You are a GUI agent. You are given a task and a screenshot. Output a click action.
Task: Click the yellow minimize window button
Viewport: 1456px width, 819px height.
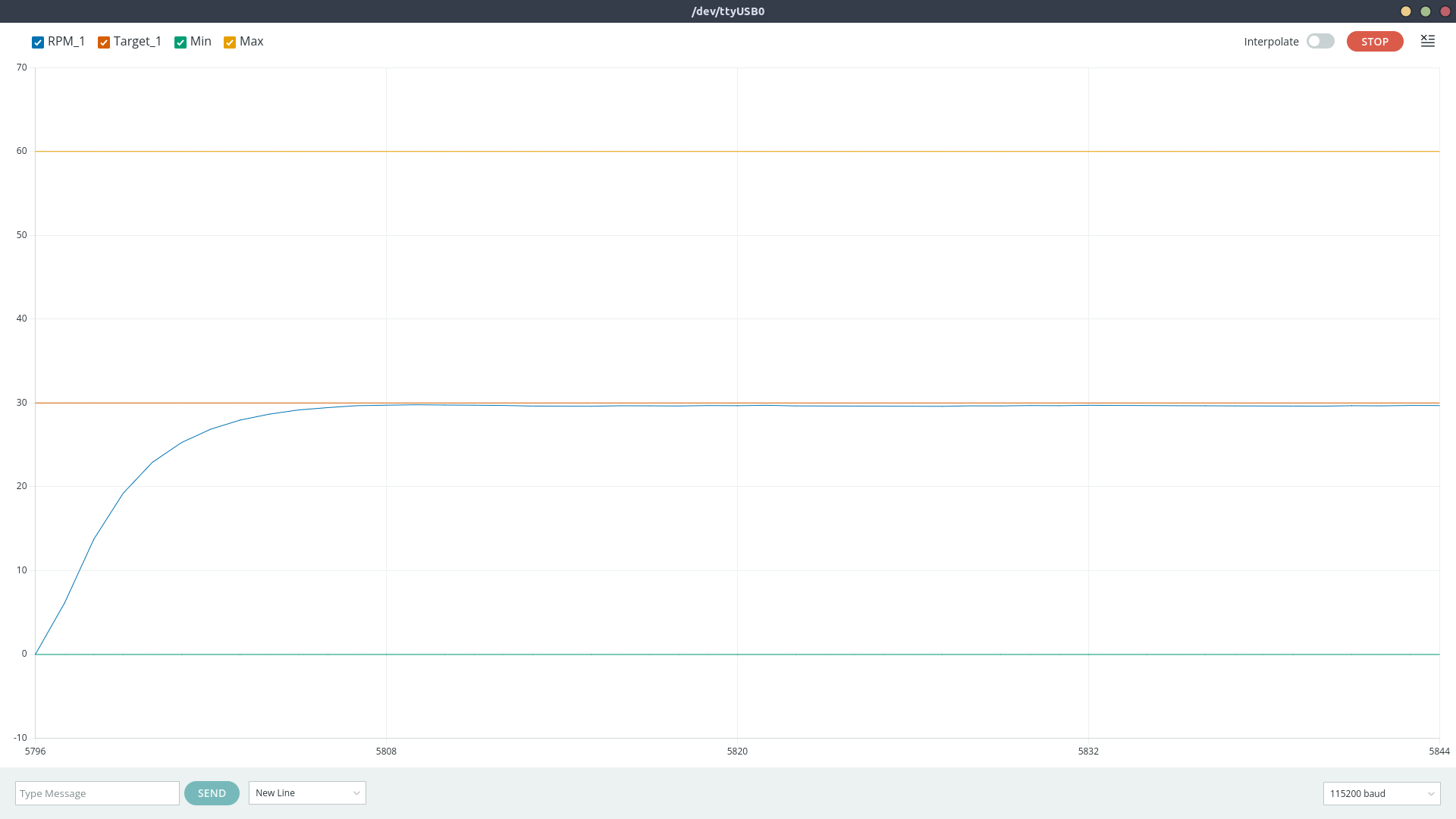point(1406,11)
